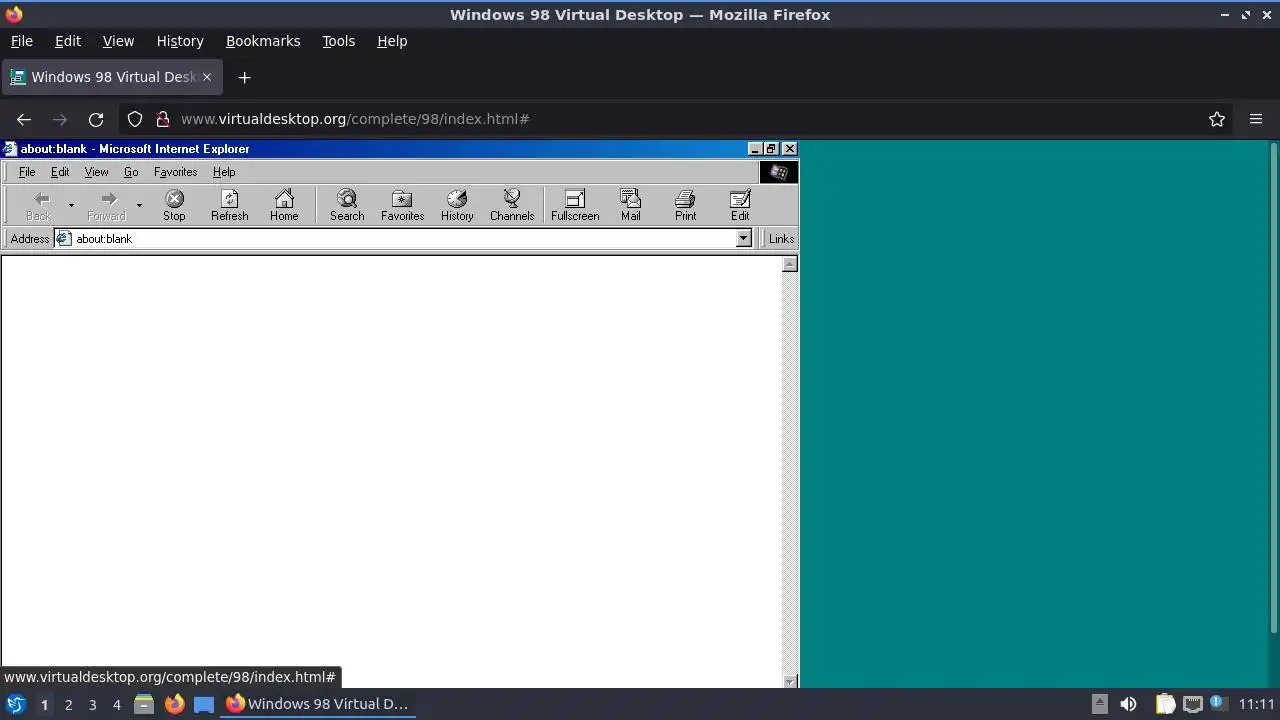This screenshot has width=1280, height=720.
Task: Refresh the Internet Explorer page
Action: pos(229,205)
